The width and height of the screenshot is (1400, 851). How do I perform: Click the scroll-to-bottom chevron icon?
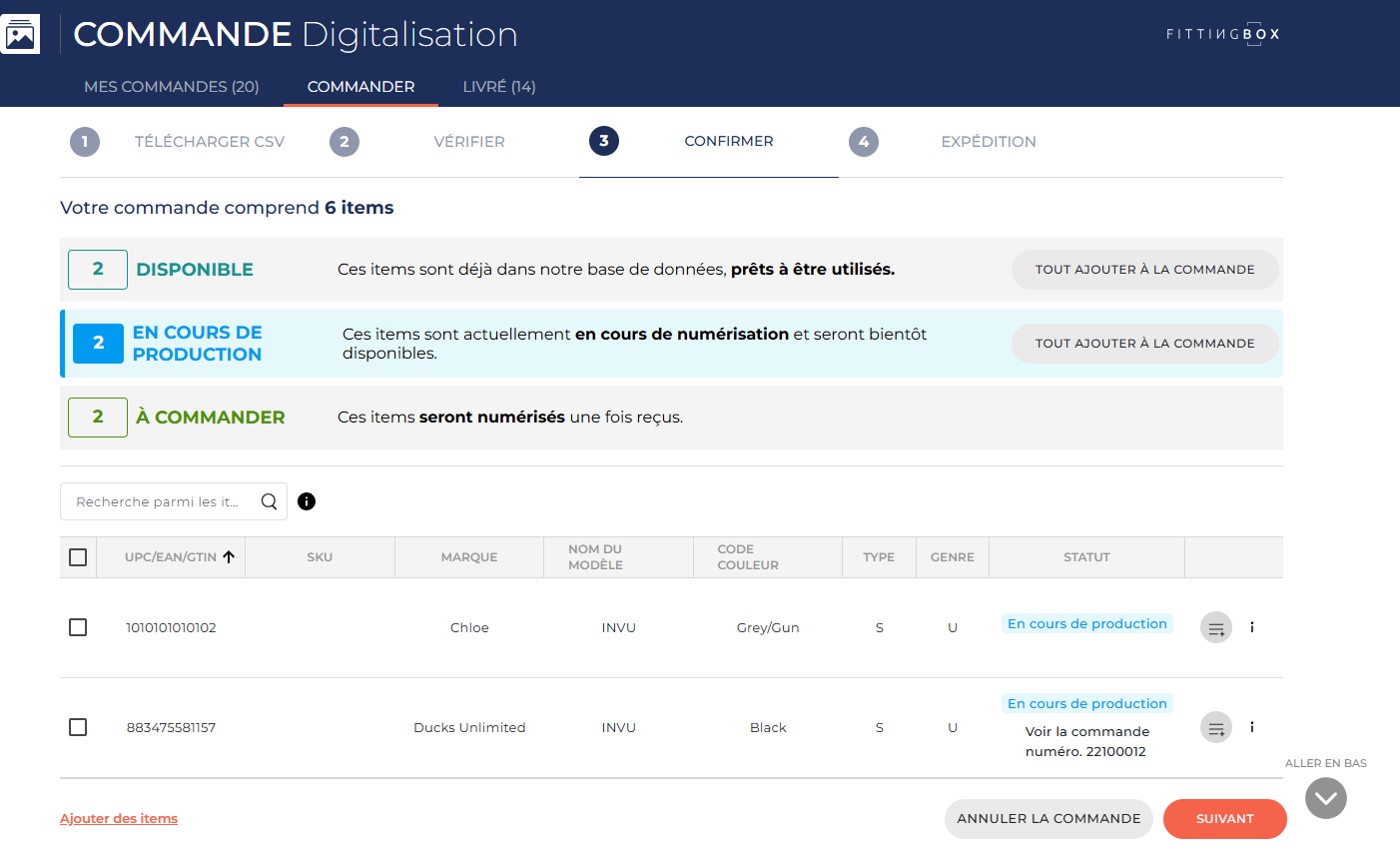tap(1325, 798)
